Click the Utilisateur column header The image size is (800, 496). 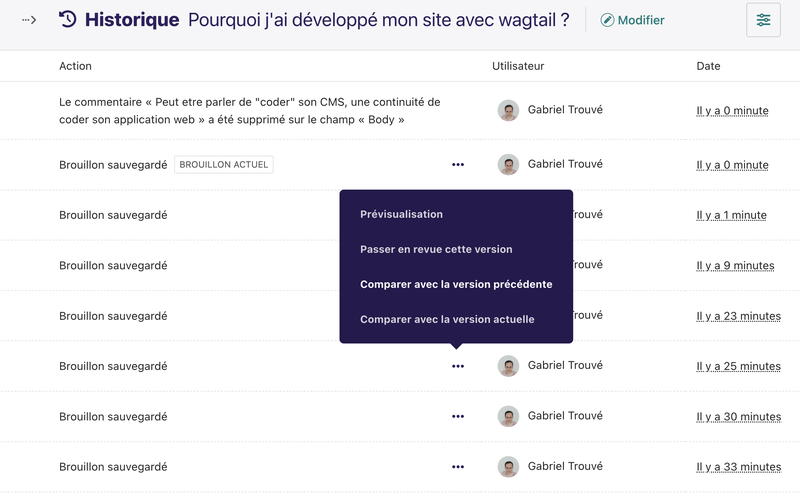tap(518, 66)
